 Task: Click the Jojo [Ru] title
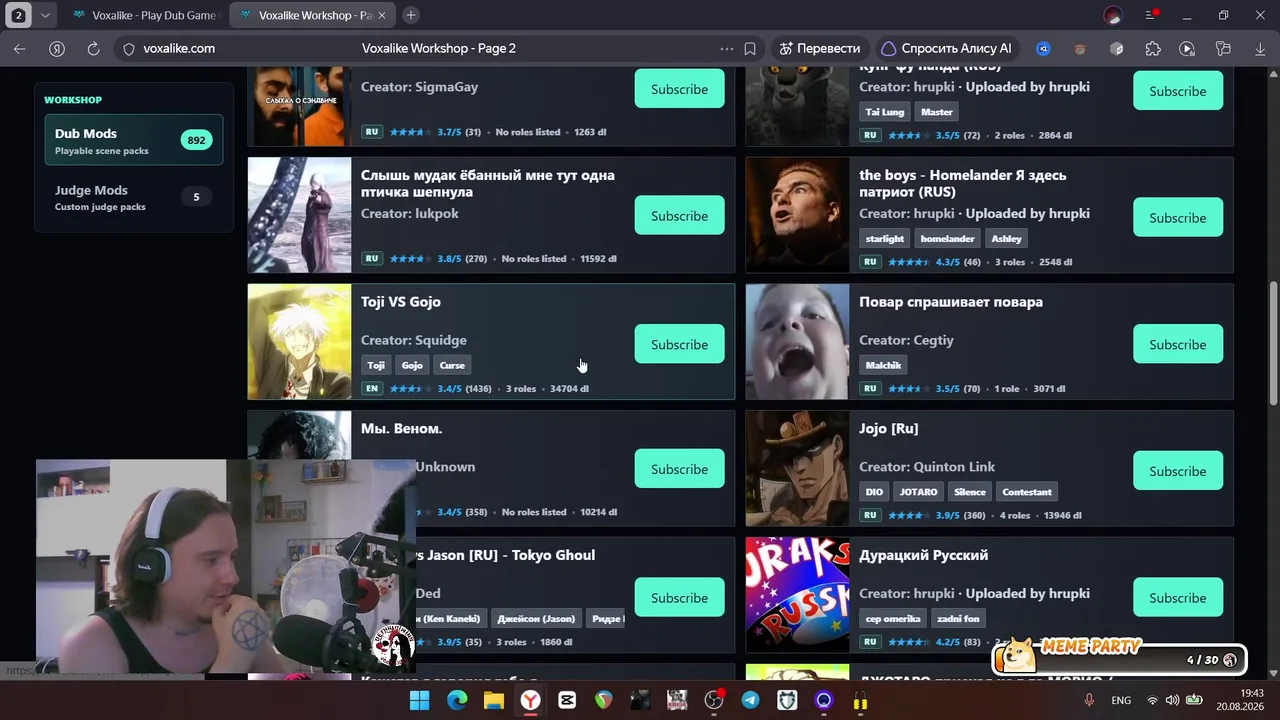[888, 428]
